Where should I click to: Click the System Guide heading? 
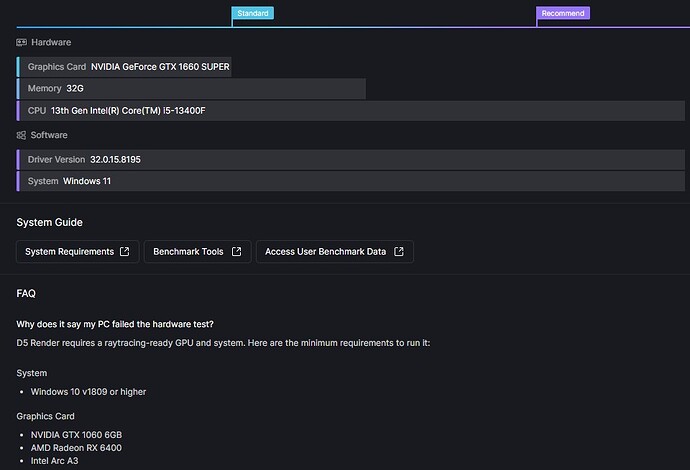pos(49,222)
